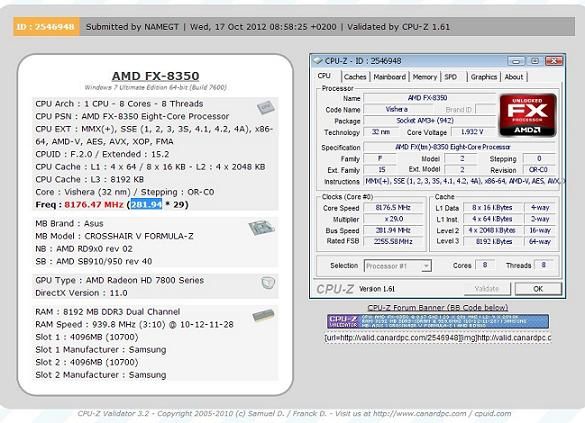Open the About tab
This screenshot has width=585, height=423.
coord(513,77)
